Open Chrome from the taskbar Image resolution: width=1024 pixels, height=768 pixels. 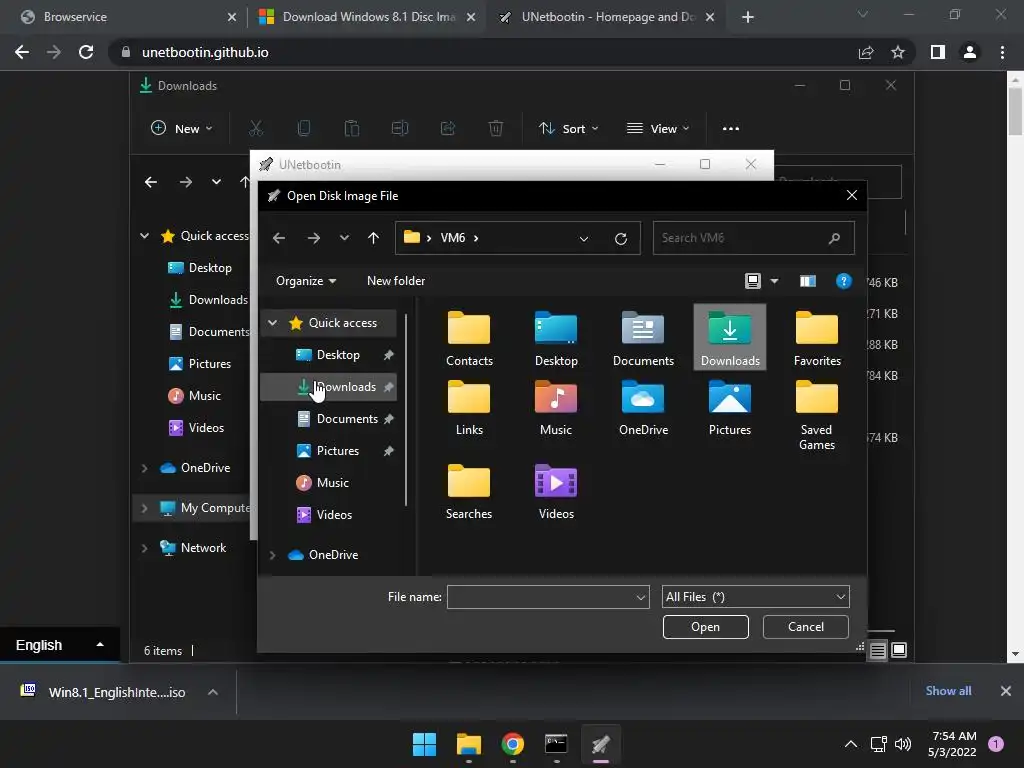(513, 744)
